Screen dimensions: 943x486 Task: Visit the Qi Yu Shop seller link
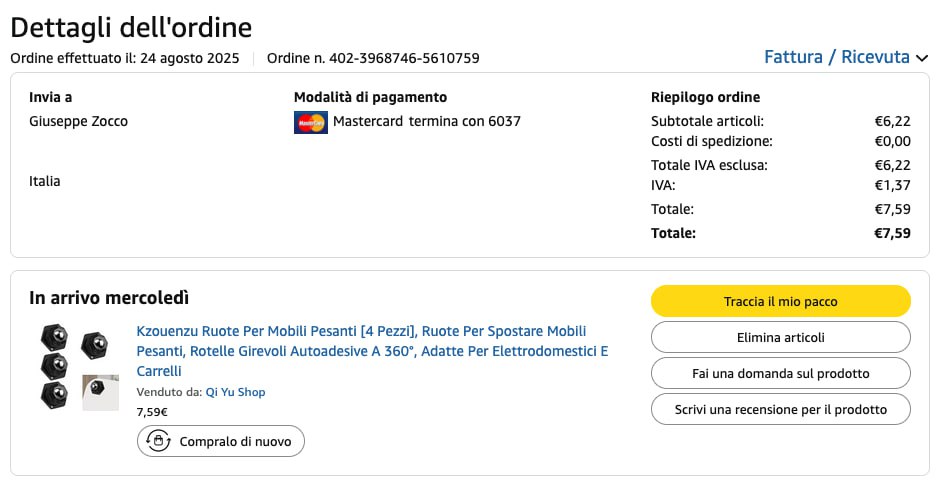(x=235, y=392)
